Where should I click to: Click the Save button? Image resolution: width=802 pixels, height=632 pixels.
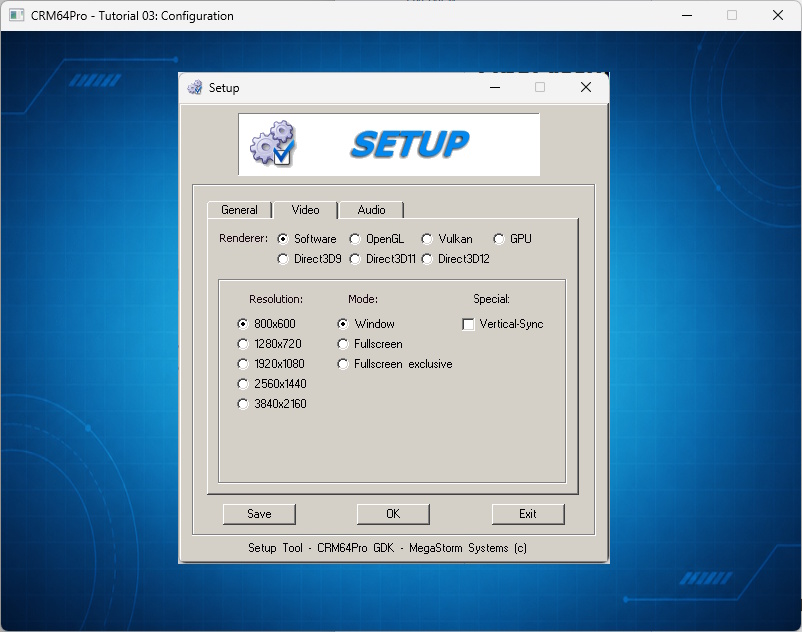point(259,514)
